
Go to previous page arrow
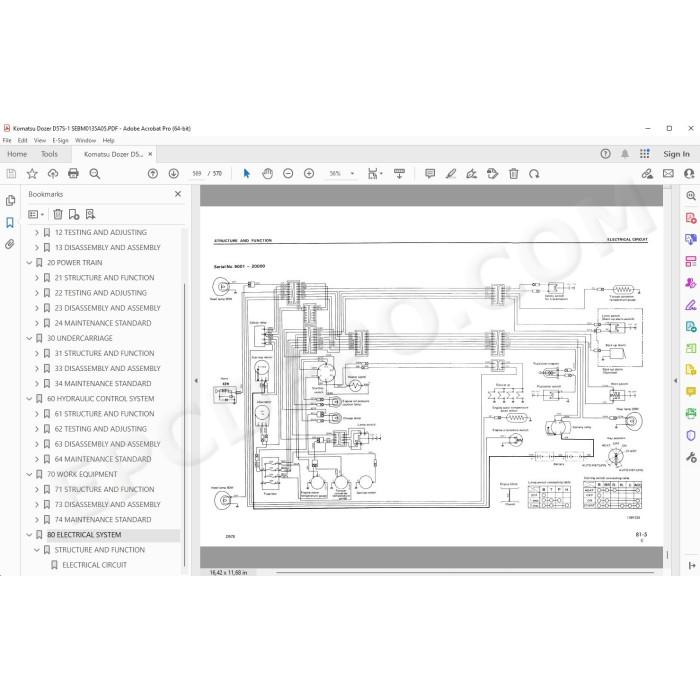pos(153,174)
